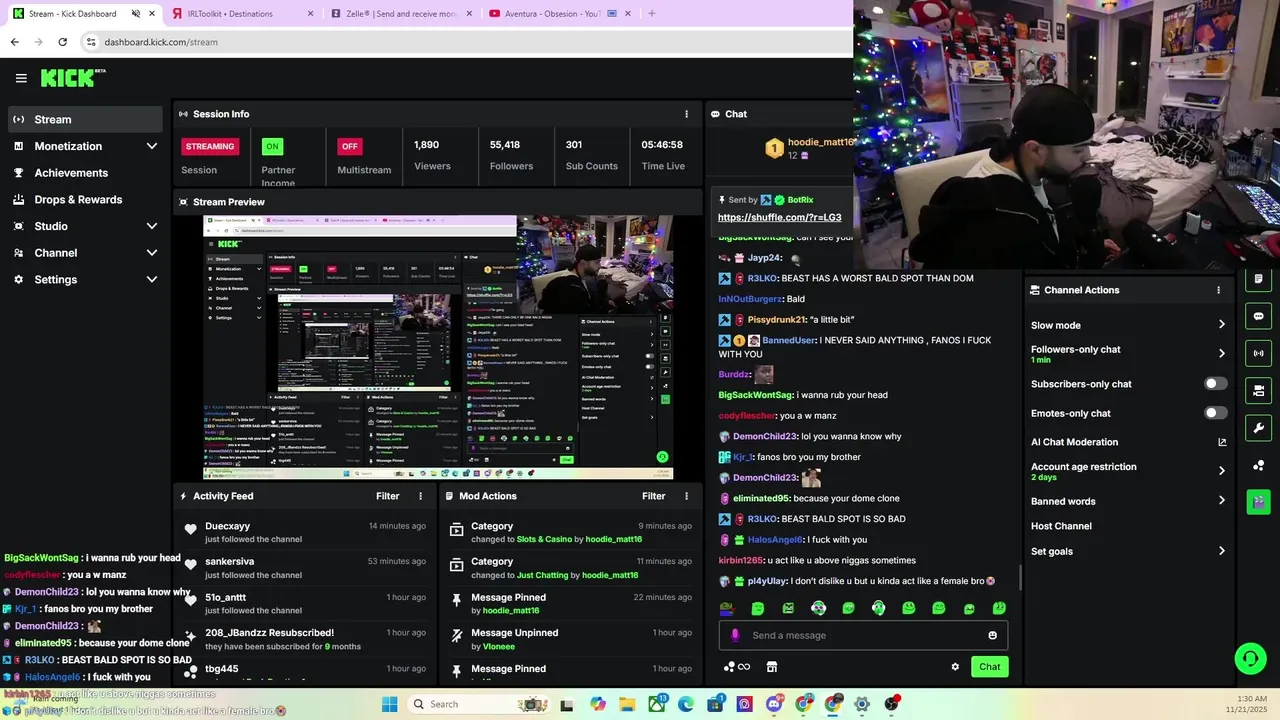
Task: Click the shop storefront icon below the chat input
Action: point(772,667)
